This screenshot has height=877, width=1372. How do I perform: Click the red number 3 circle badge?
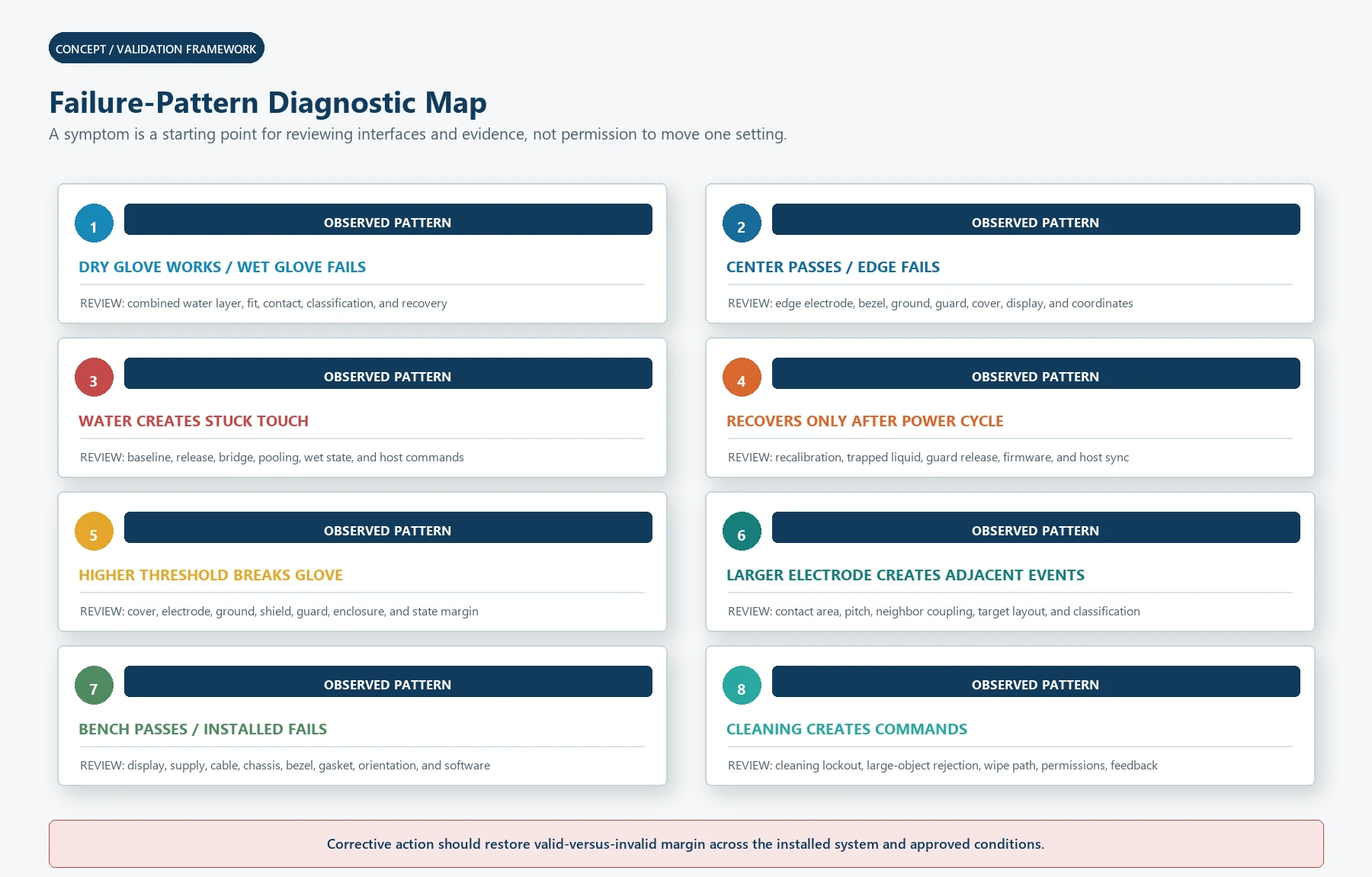point(94,377)
